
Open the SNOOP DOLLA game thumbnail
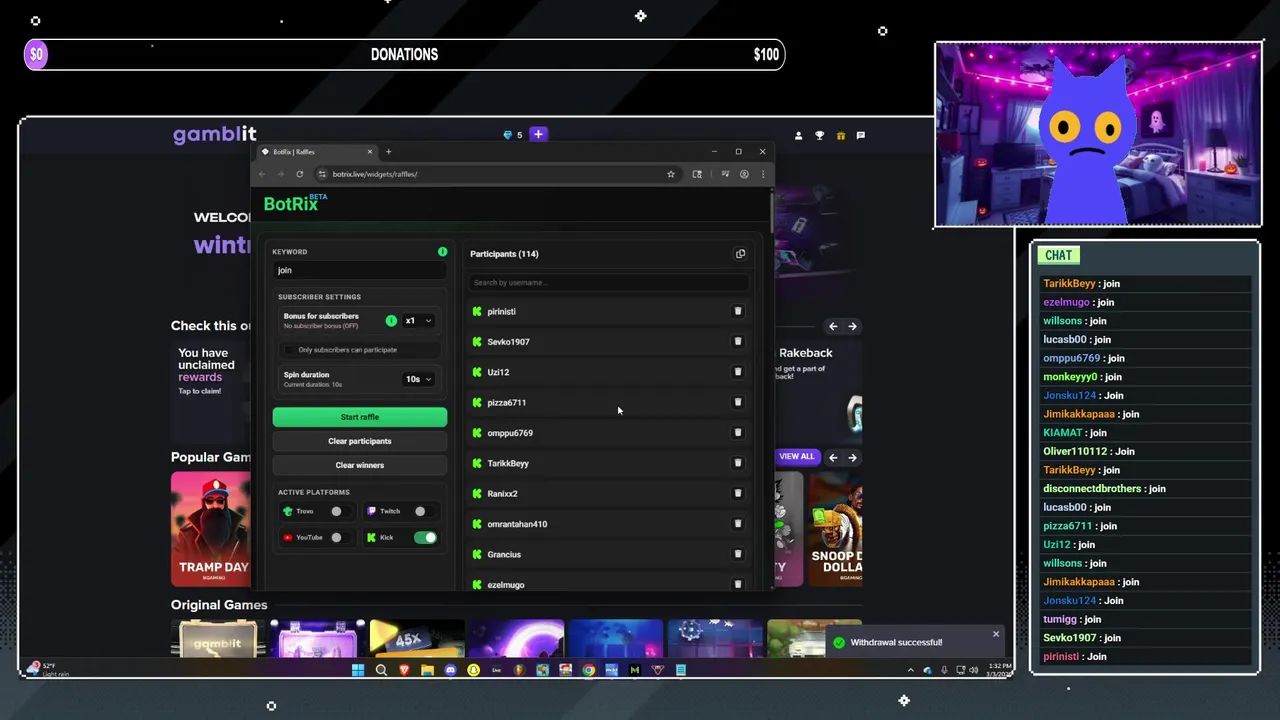click(x=835, y=528)
